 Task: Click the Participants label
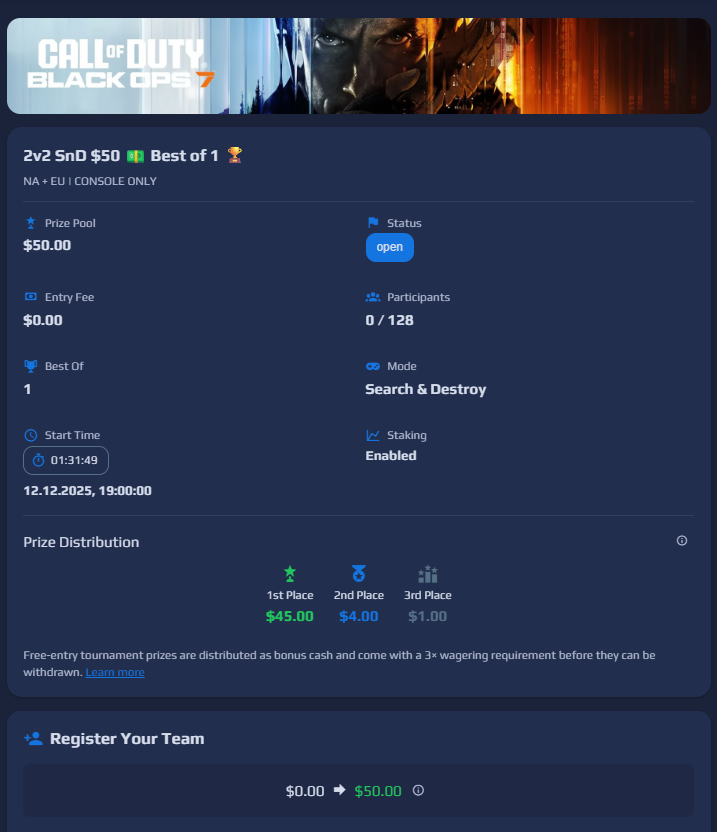click(x=418, y=297)
